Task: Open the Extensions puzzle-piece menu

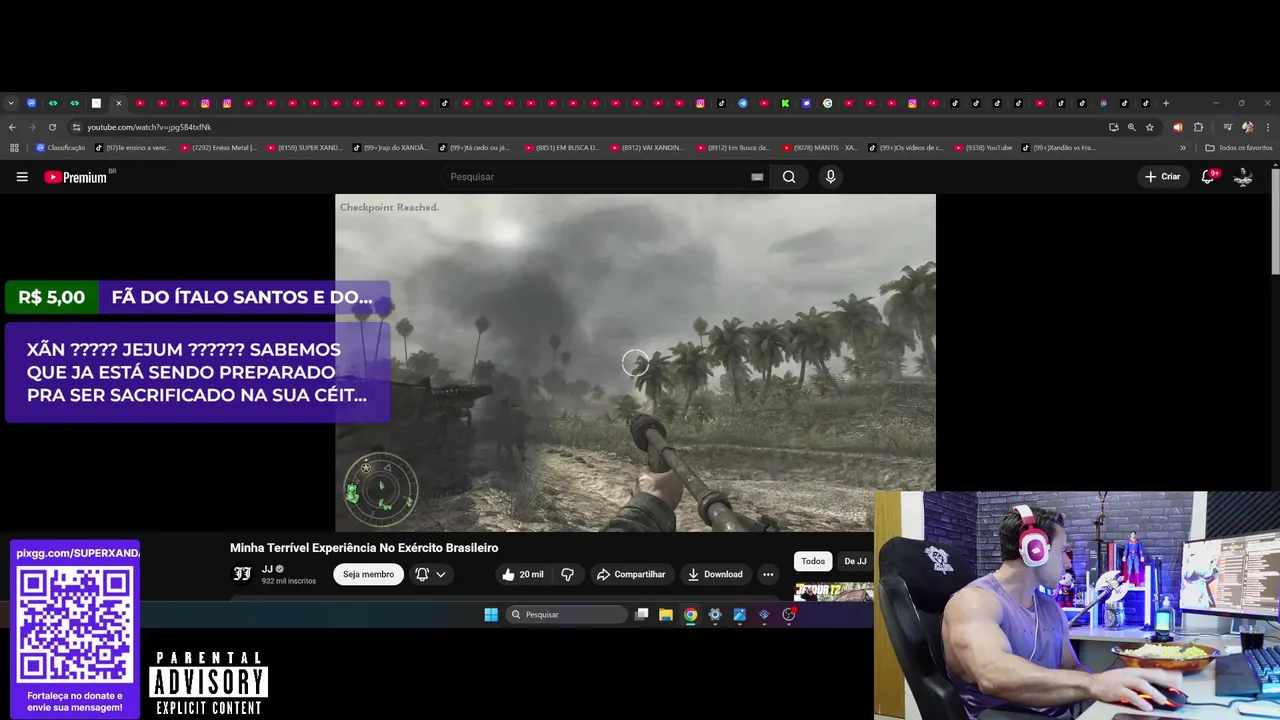Action: pyautogui.click(x=1198, y=127)
